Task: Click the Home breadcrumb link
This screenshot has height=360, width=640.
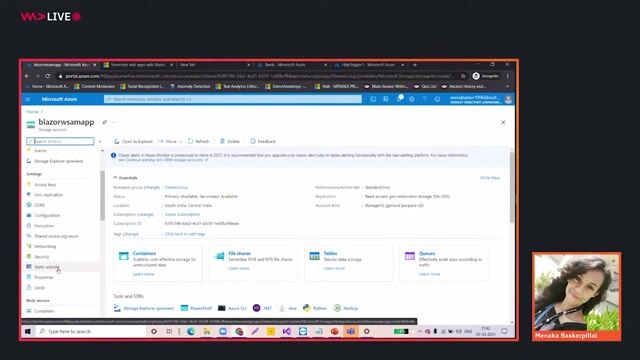Action: 32,111
